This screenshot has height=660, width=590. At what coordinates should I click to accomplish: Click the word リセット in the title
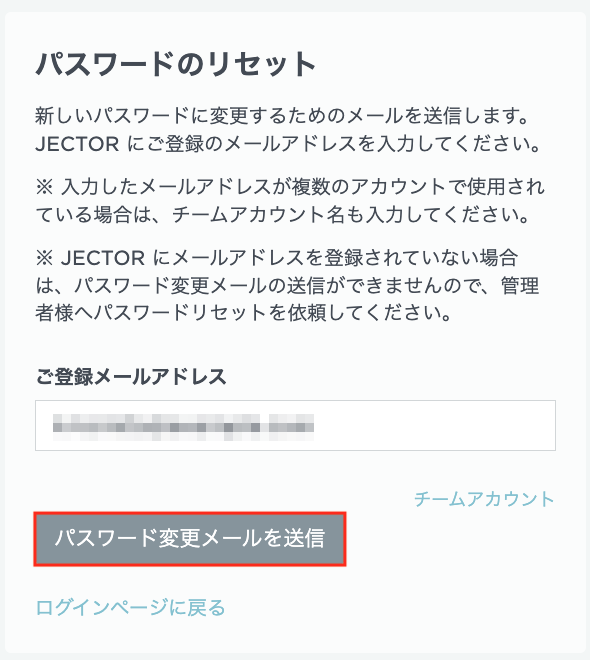point(262,64)
